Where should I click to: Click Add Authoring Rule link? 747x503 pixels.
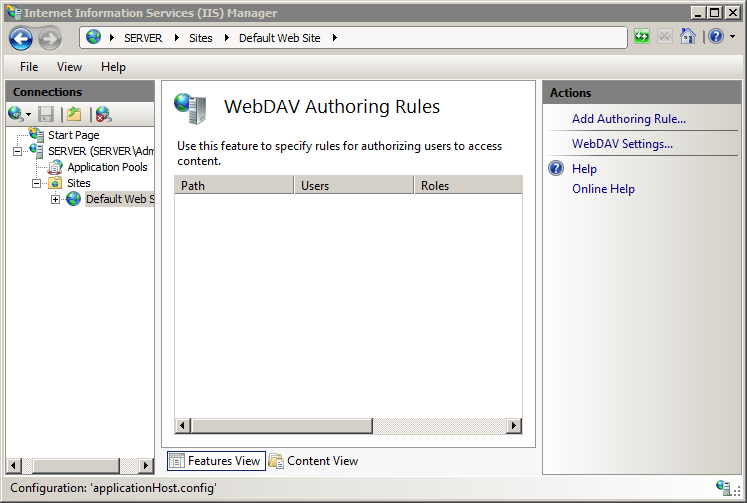pos(629,119)
